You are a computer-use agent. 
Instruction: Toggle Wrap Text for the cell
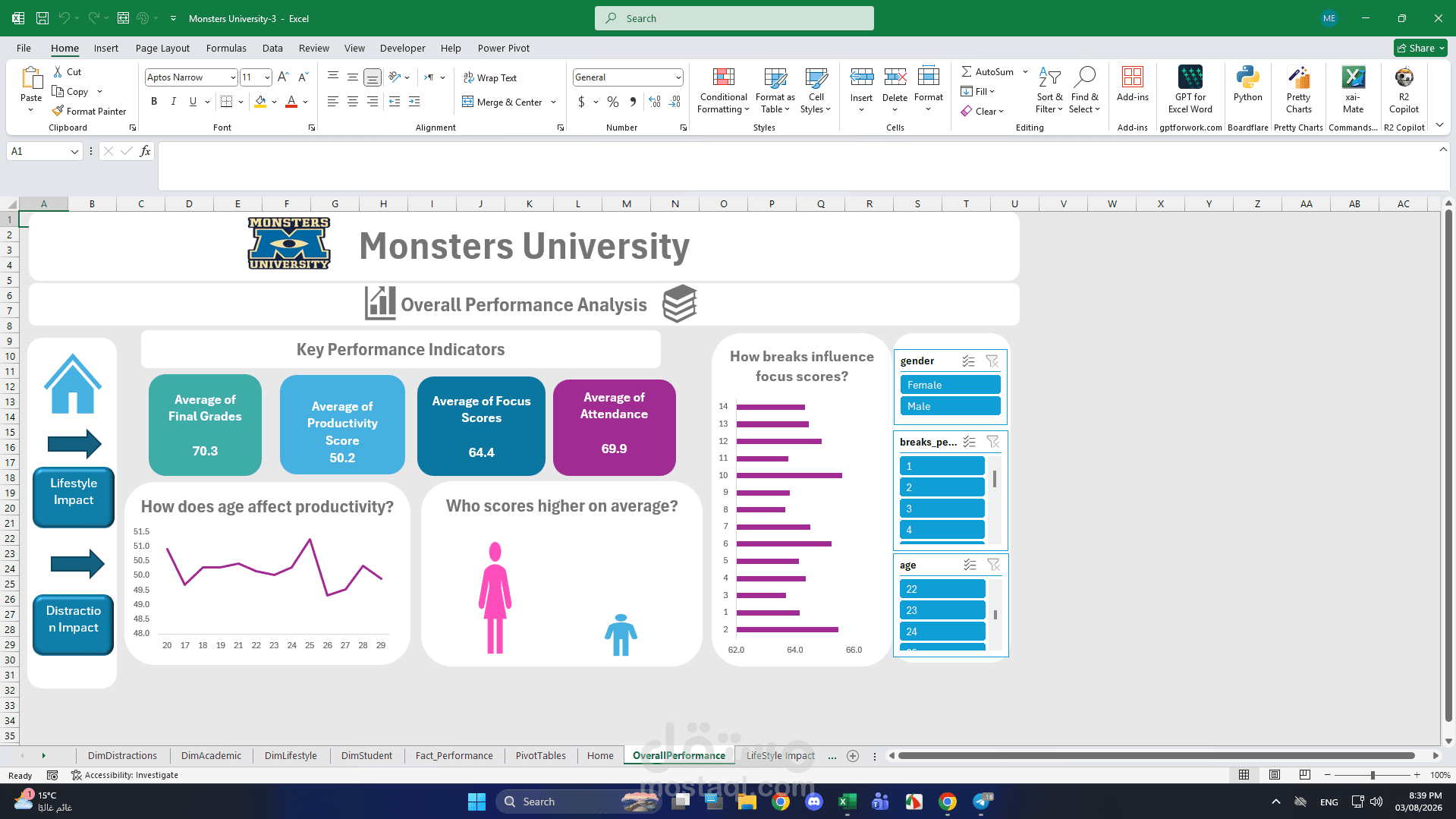(489, 77)
